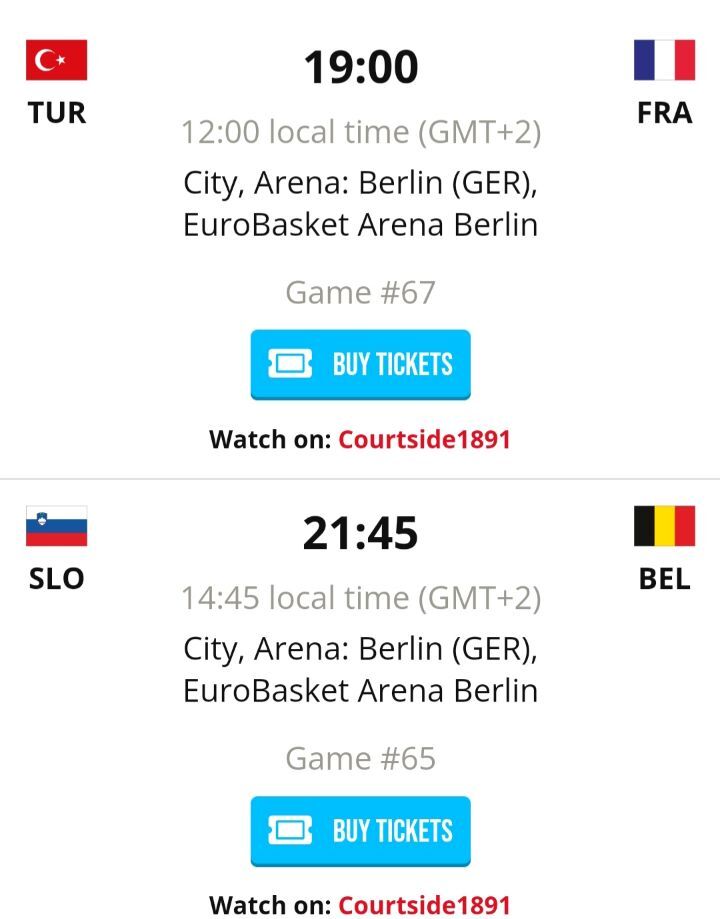This screenshot has width=720, height=919.
Task: Buy tickets for Game #65
Action: pos(360,831)
